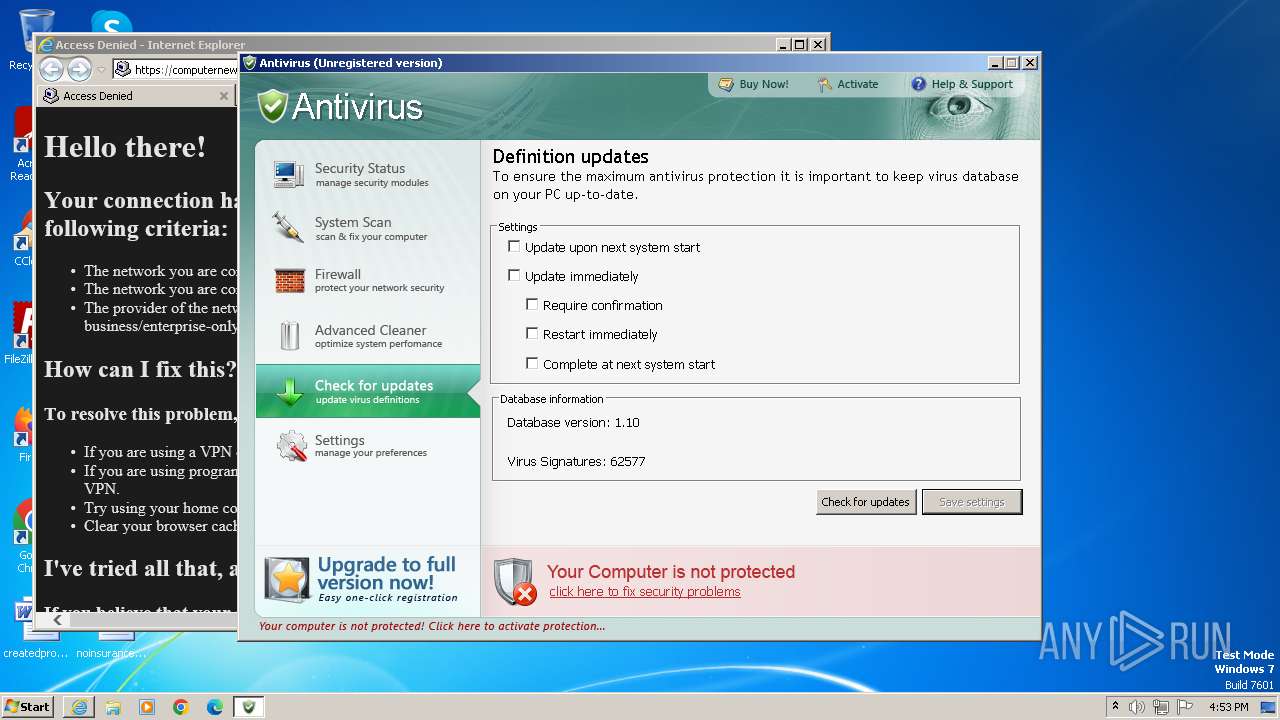Click the taskbar clock showing 4:53 PM
Viewport: 1280px width, 720px height.
tap(1228, 707)
